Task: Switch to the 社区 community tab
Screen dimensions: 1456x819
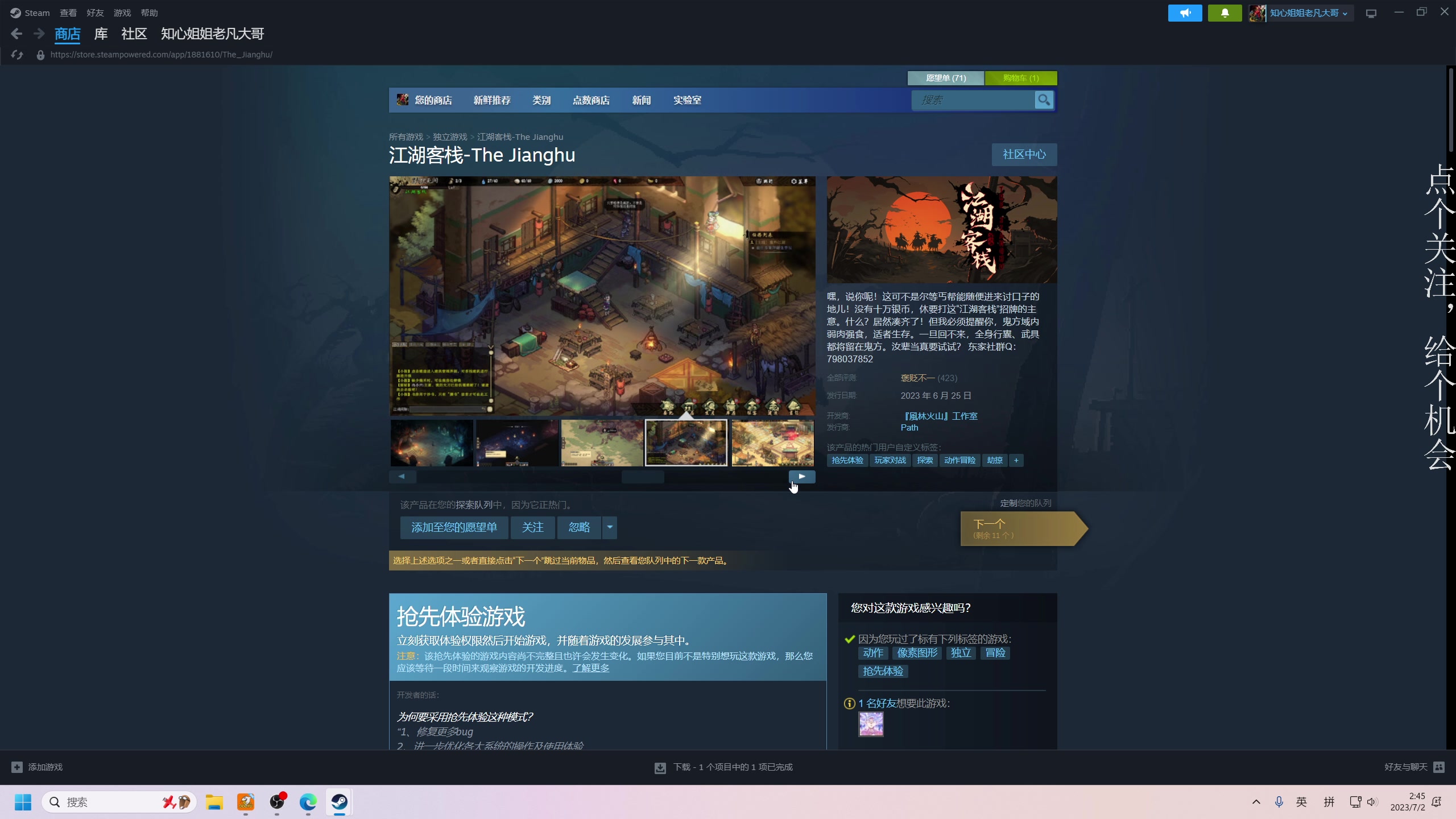Action: 134,34
